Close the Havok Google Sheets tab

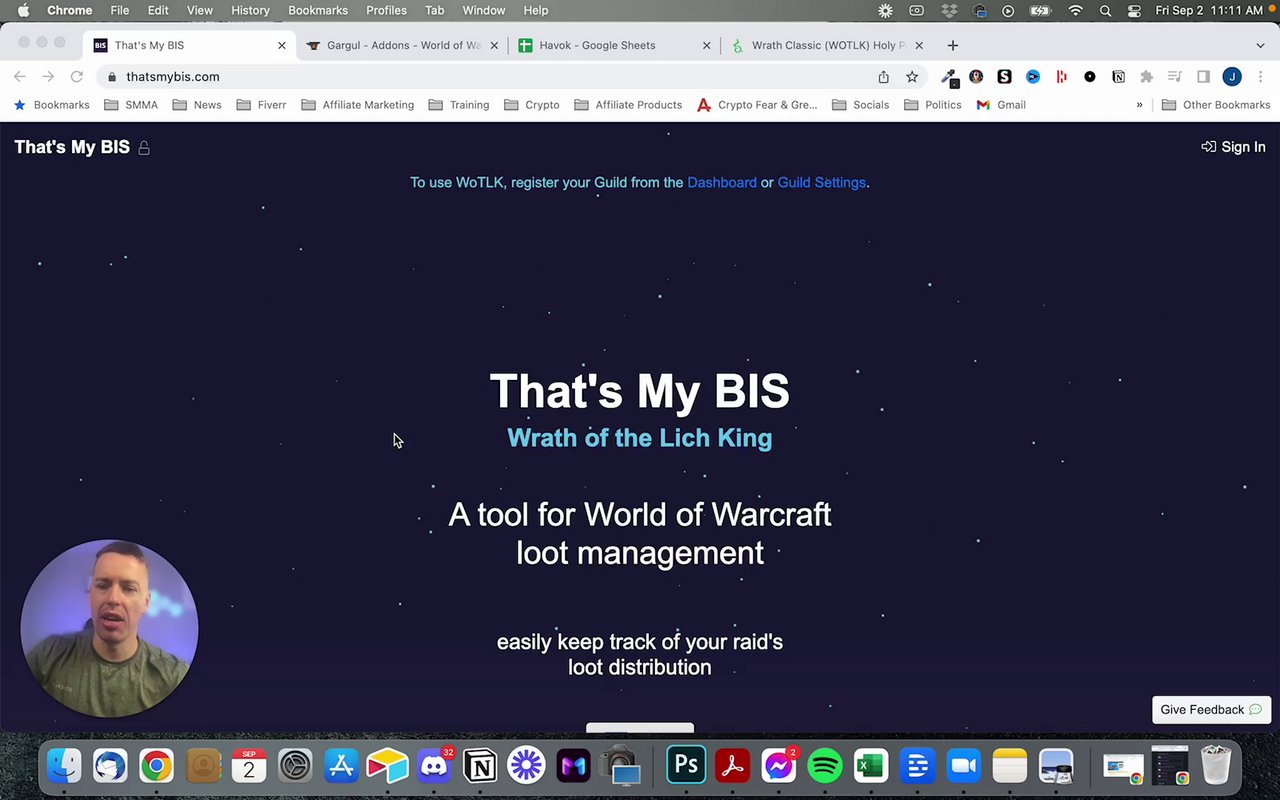(x=707, y=45)
